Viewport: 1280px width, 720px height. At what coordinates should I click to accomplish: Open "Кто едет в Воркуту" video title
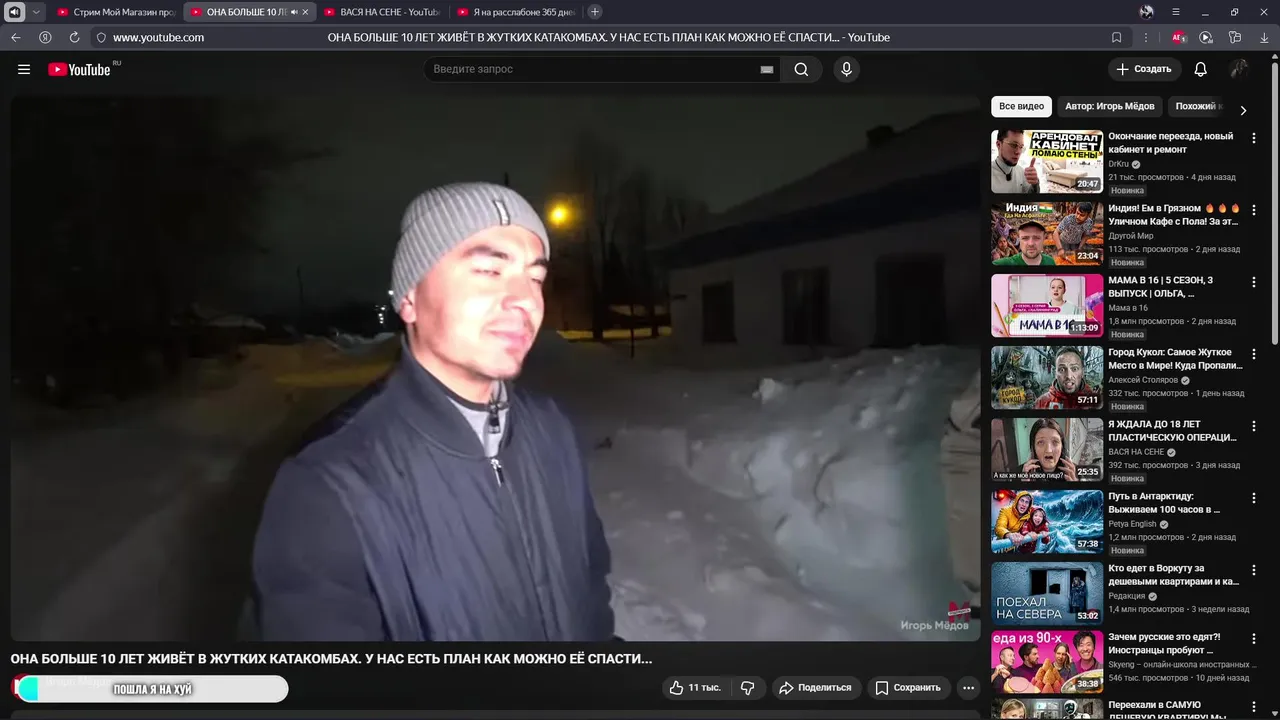(1174, 575)
